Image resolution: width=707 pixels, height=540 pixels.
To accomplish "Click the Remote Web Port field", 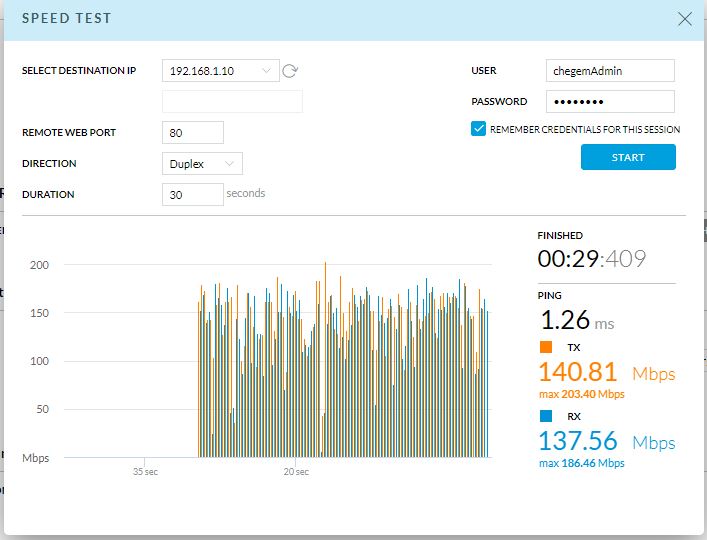I will coord(193,133).
